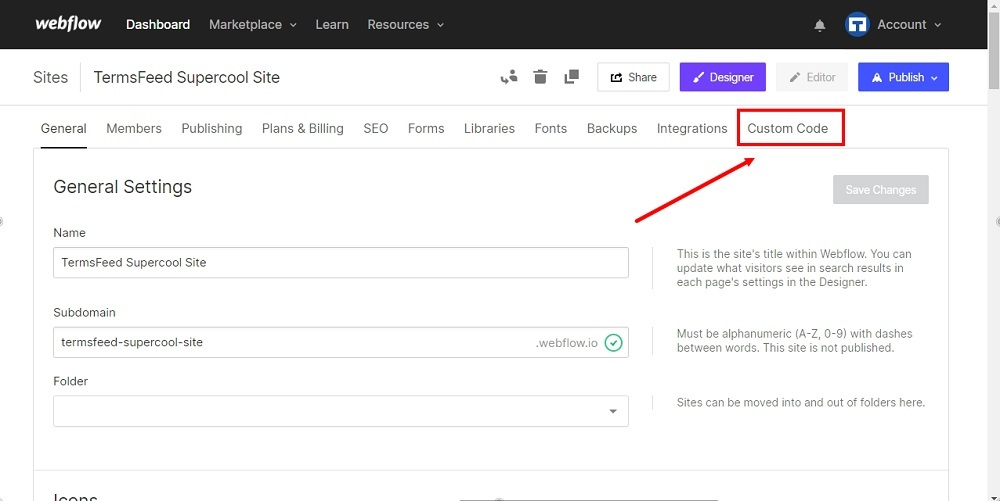
Task: Open the Account dropdown
Action: click(x=909, y=24)
